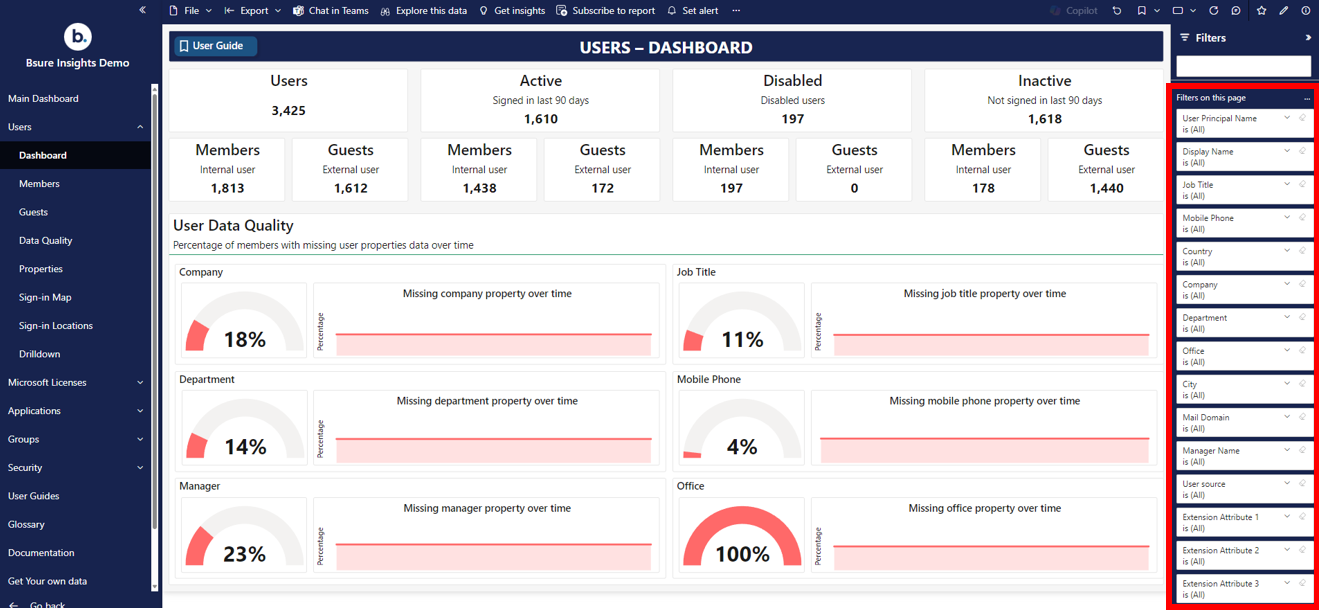Viewport: 1319px width, 610px height.
Task: Clear the Country filter with eraser icon
Action: point(1302,251)
